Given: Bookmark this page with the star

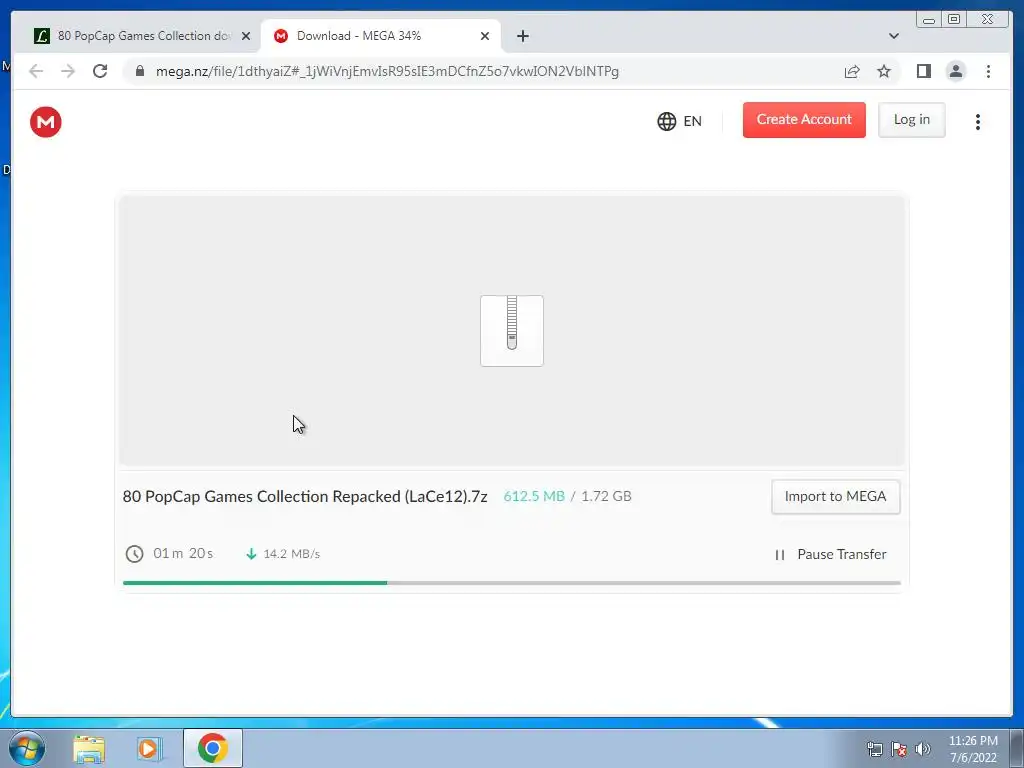Looking at the screenshot, I should click(x=884, y=71).
